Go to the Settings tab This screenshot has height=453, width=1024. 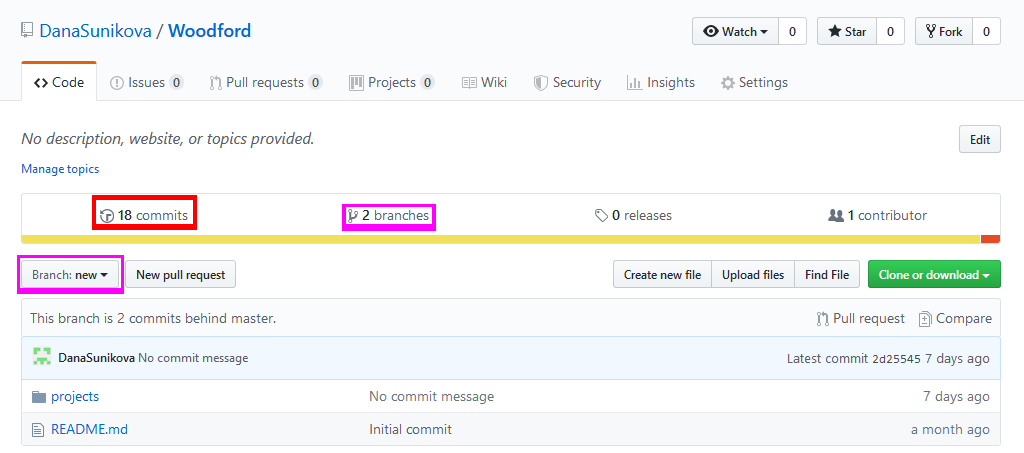(754, 83)
